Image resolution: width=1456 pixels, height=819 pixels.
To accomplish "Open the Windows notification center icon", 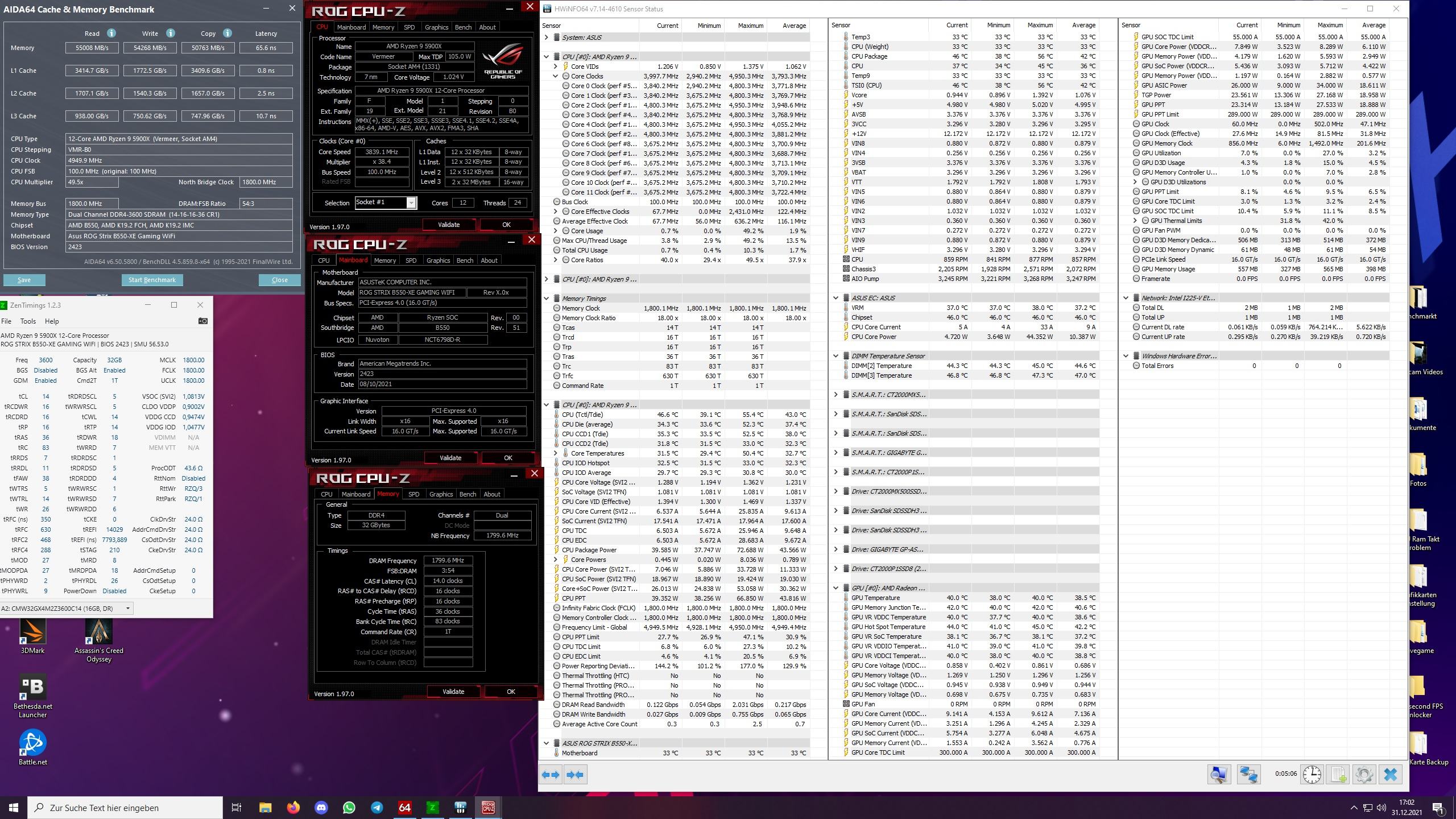I will coord(1438,808).
